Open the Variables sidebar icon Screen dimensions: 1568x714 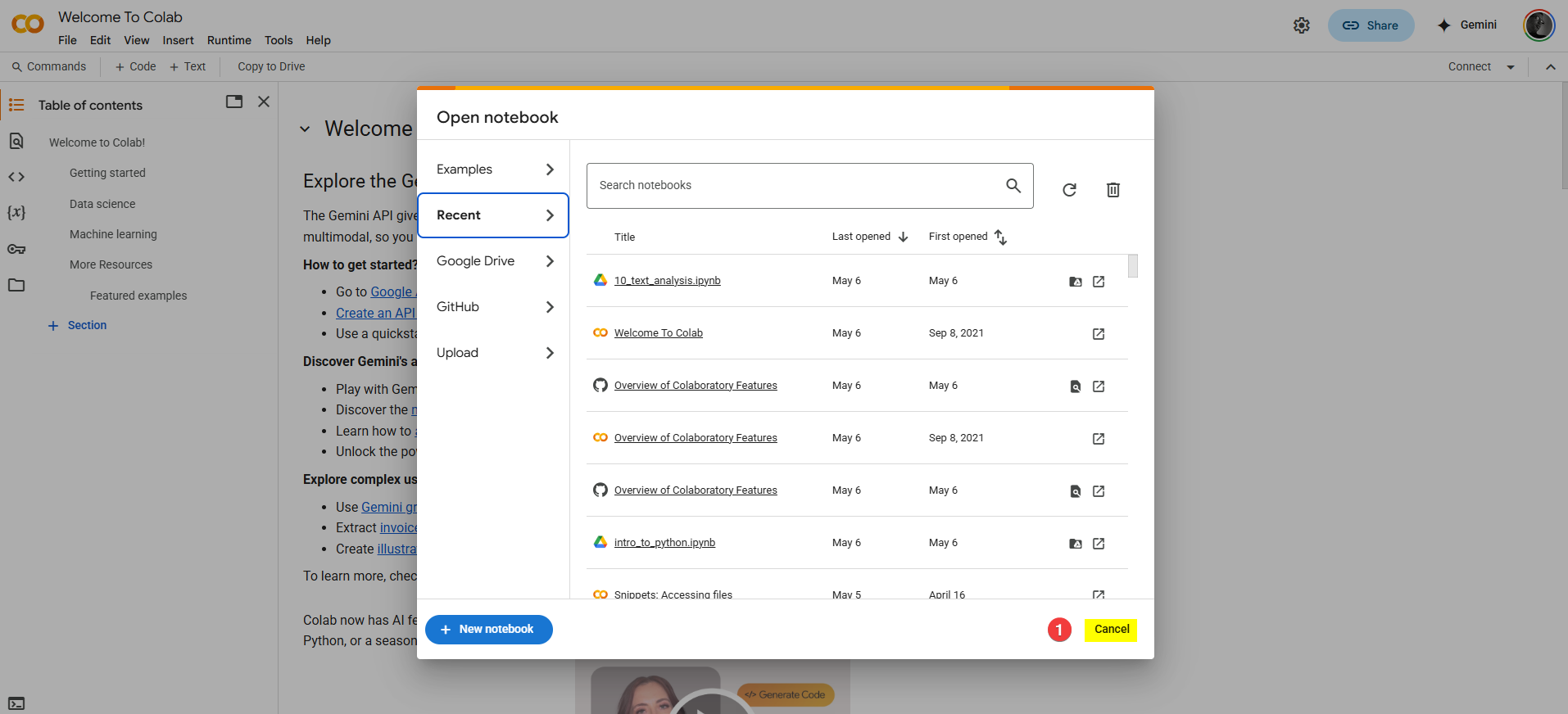(16, 212)
